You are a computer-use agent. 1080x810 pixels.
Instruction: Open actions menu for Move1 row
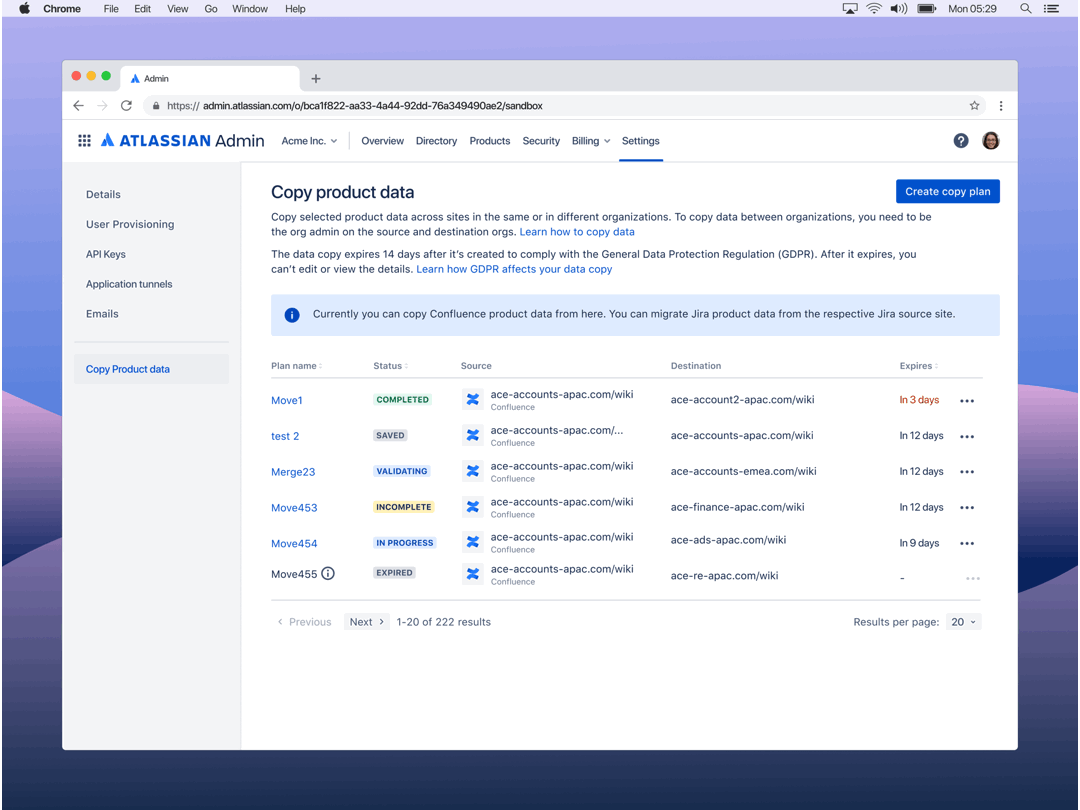(x=967, y=400)
